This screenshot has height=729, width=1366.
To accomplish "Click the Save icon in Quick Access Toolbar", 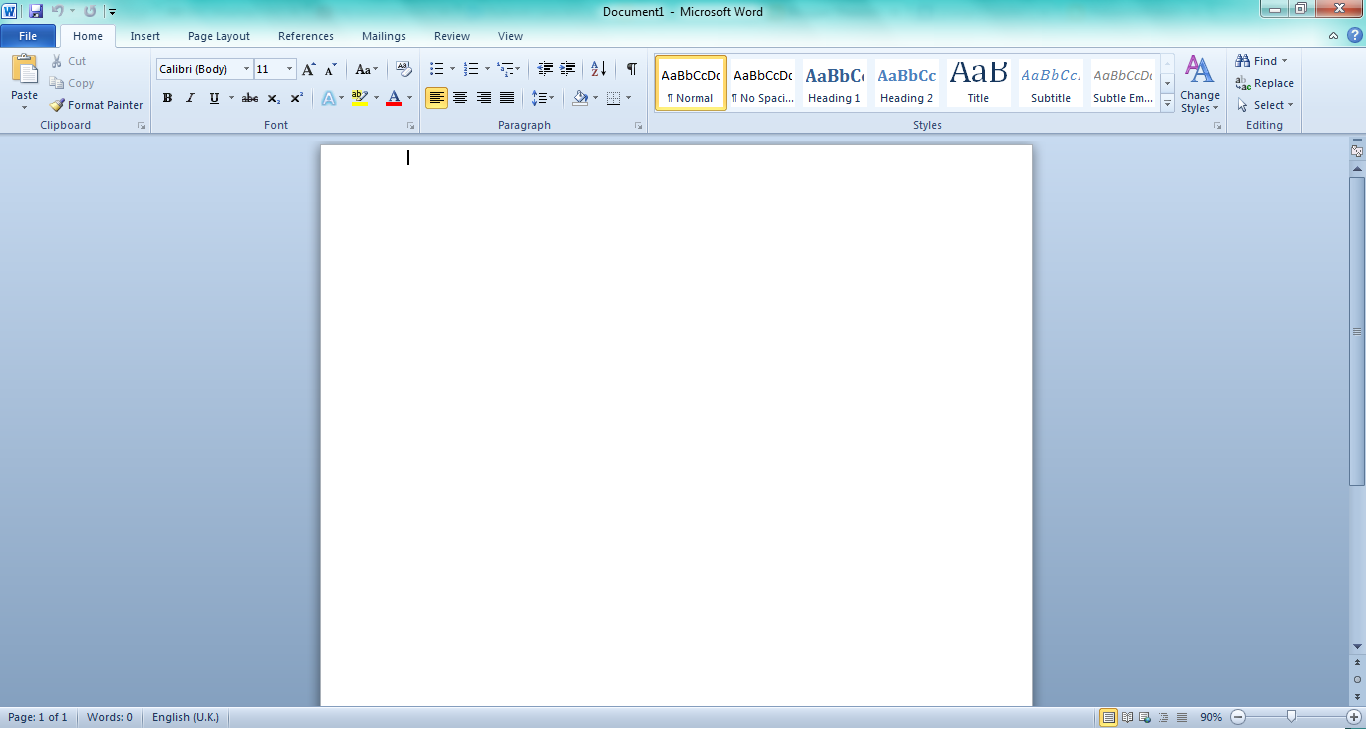I will (x=36, y=11).
